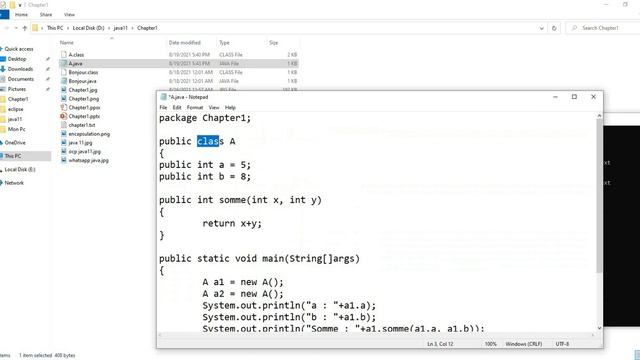Sort files by Date modified column
This screenshot has width=640, height=360.
pyautogui.click(x=184, y=42)
